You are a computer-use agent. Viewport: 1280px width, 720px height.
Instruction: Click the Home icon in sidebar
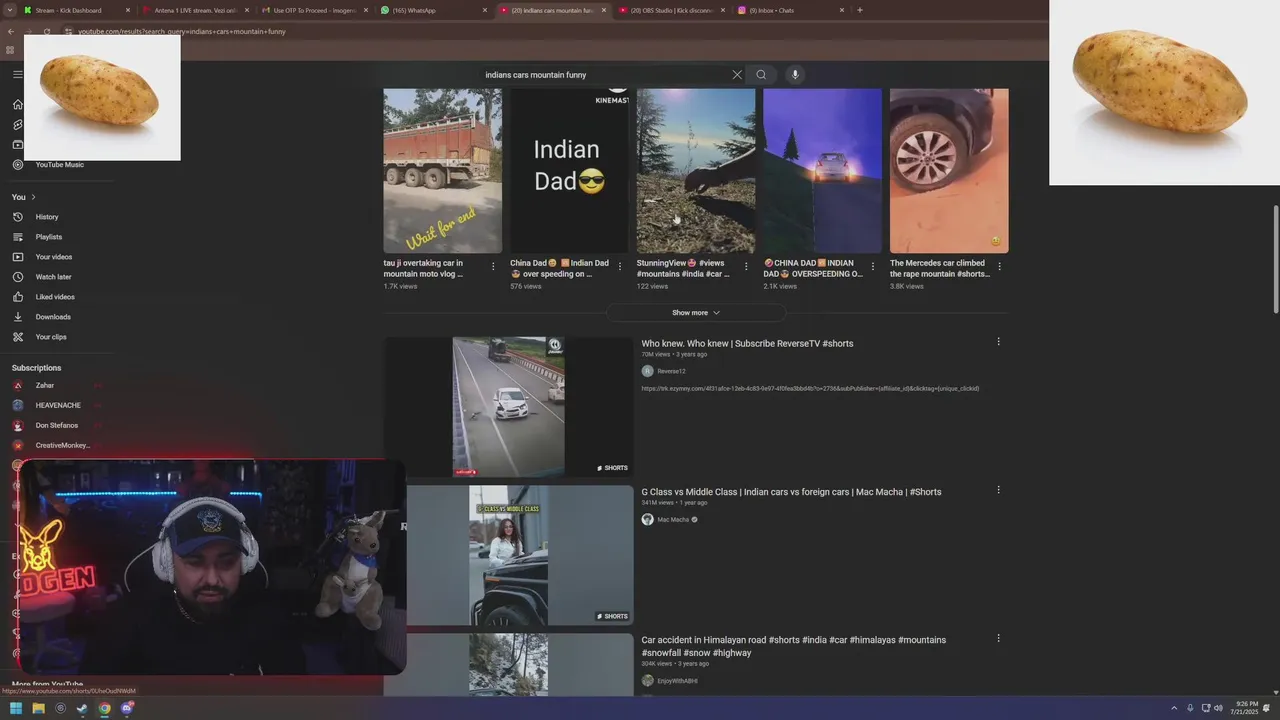pos(17,105)
